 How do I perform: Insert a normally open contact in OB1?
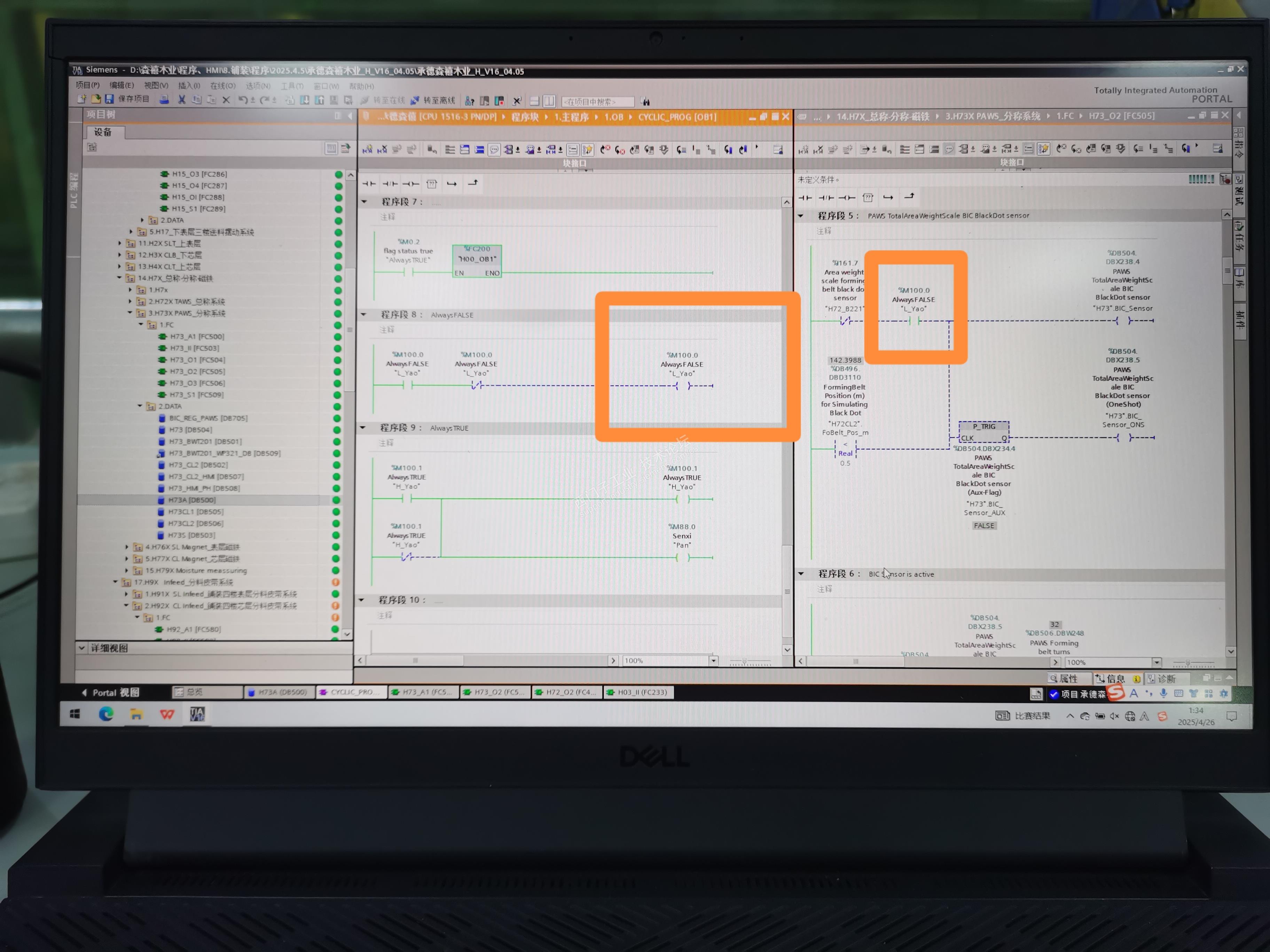(369, 184)
